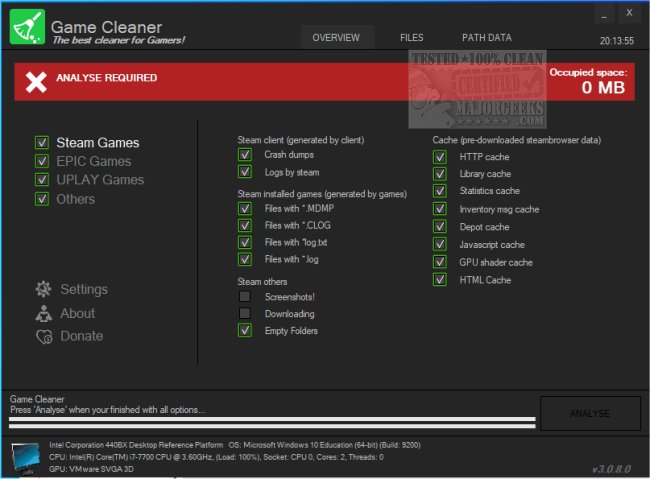The height and width of the screenshot is (479, 650).
Task: Click the ANALYSE button
Action: click(590, 413)
